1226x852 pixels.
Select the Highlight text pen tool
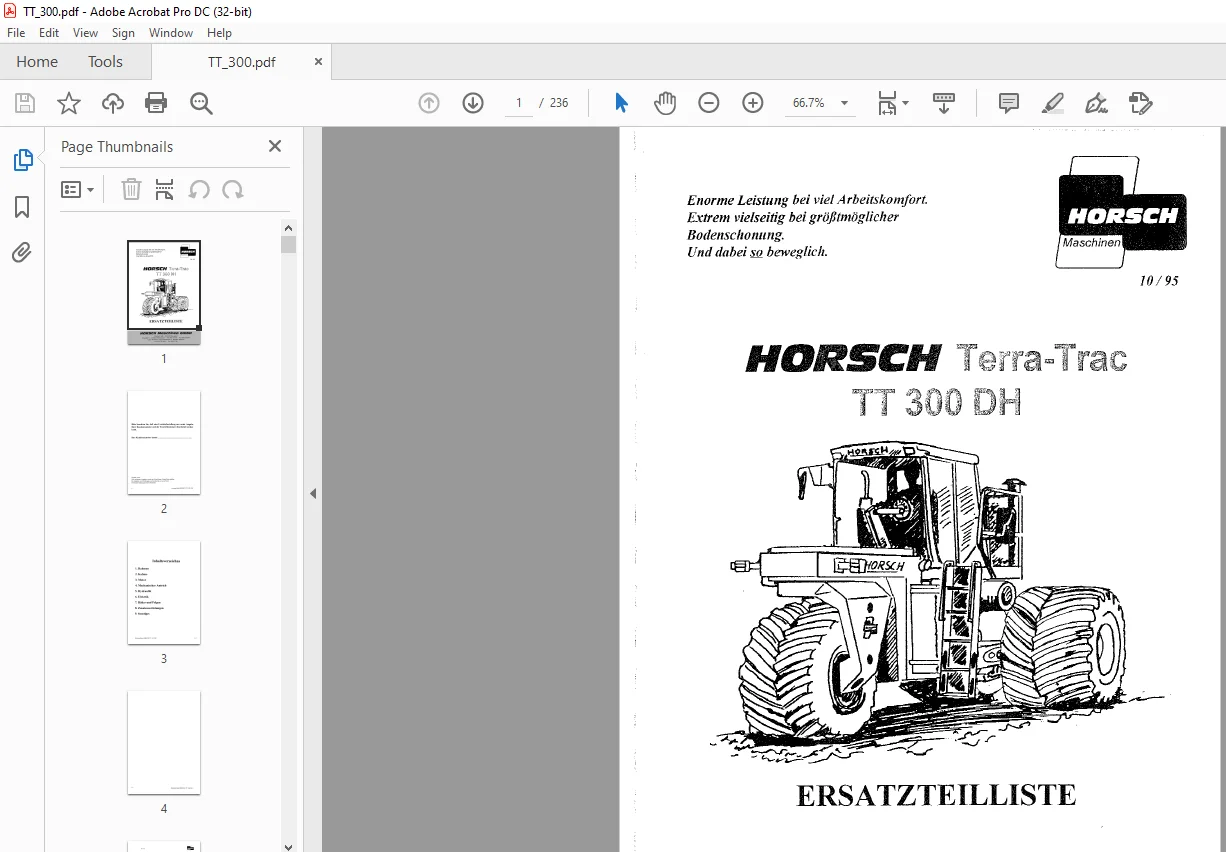(x=1052, y=103)
